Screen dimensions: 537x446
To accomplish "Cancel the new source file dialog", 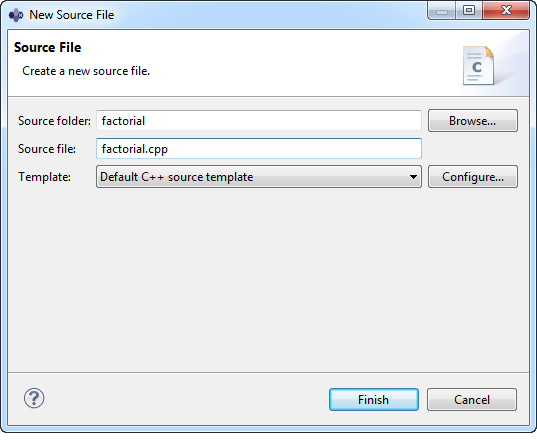I will tap(472, 399).
